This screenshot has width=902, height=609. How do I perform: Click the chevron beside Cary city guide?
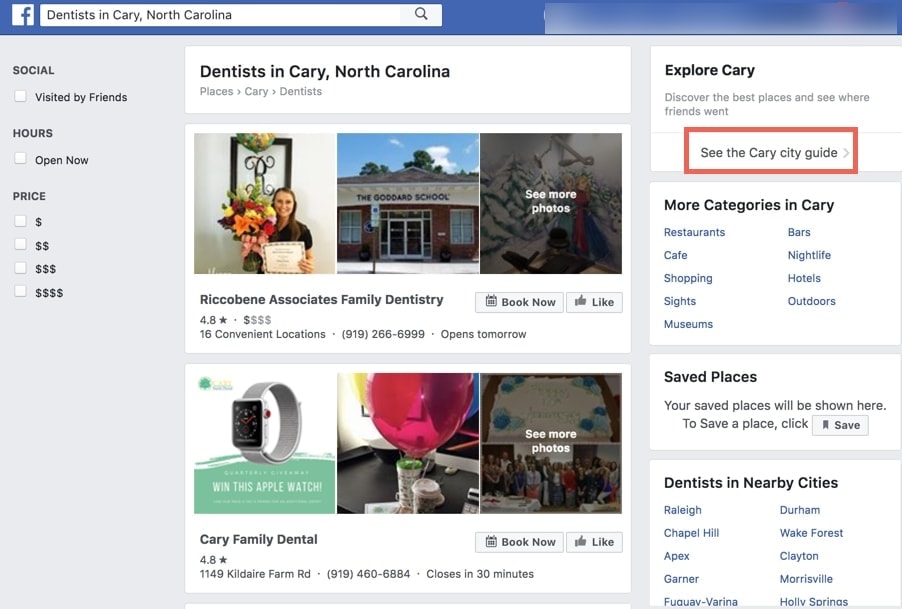pyautogui.click(x=846, y=153)
